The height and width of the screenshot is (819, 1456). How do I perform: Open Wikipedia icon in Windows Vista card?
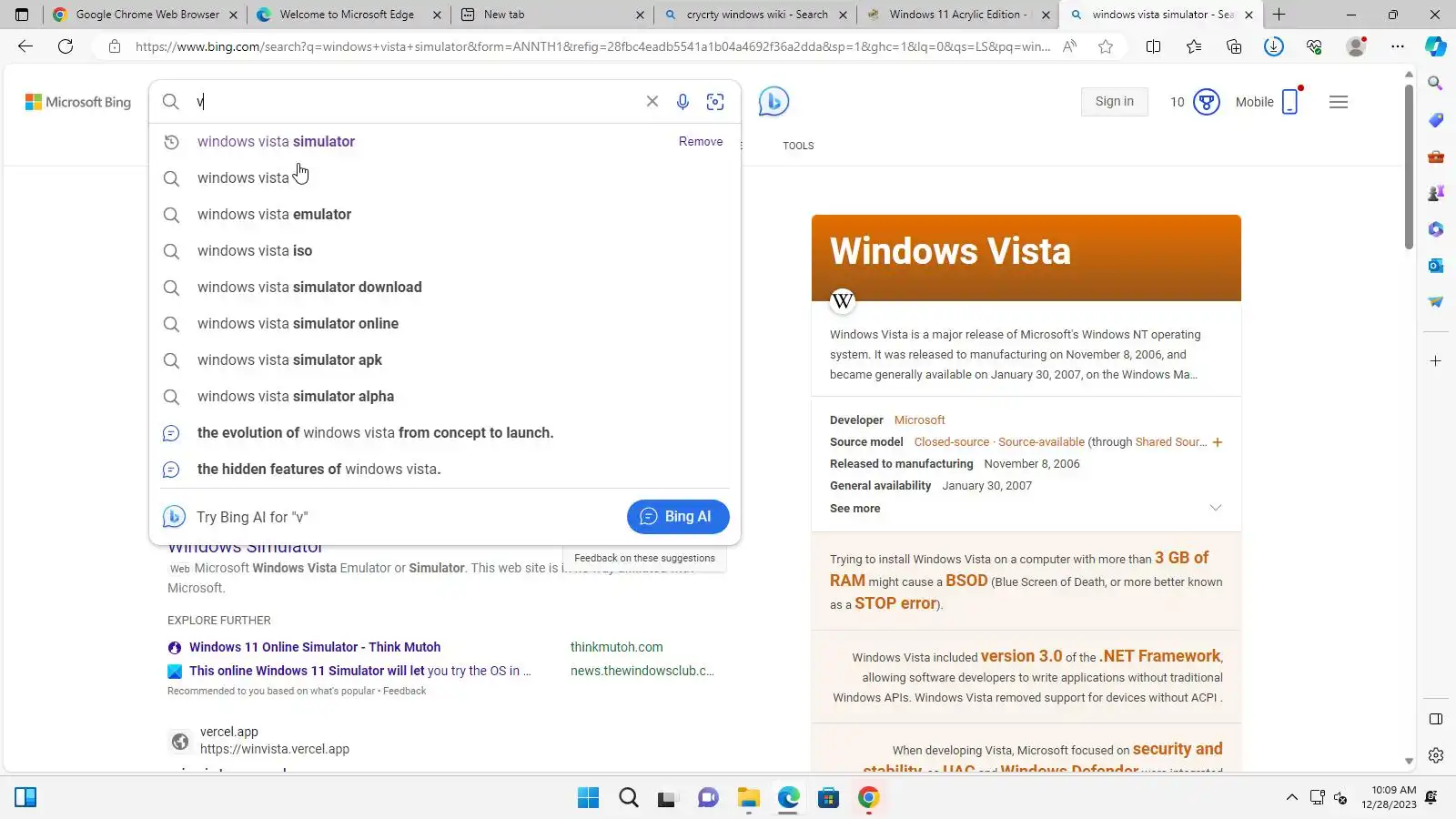pos(843,301)
